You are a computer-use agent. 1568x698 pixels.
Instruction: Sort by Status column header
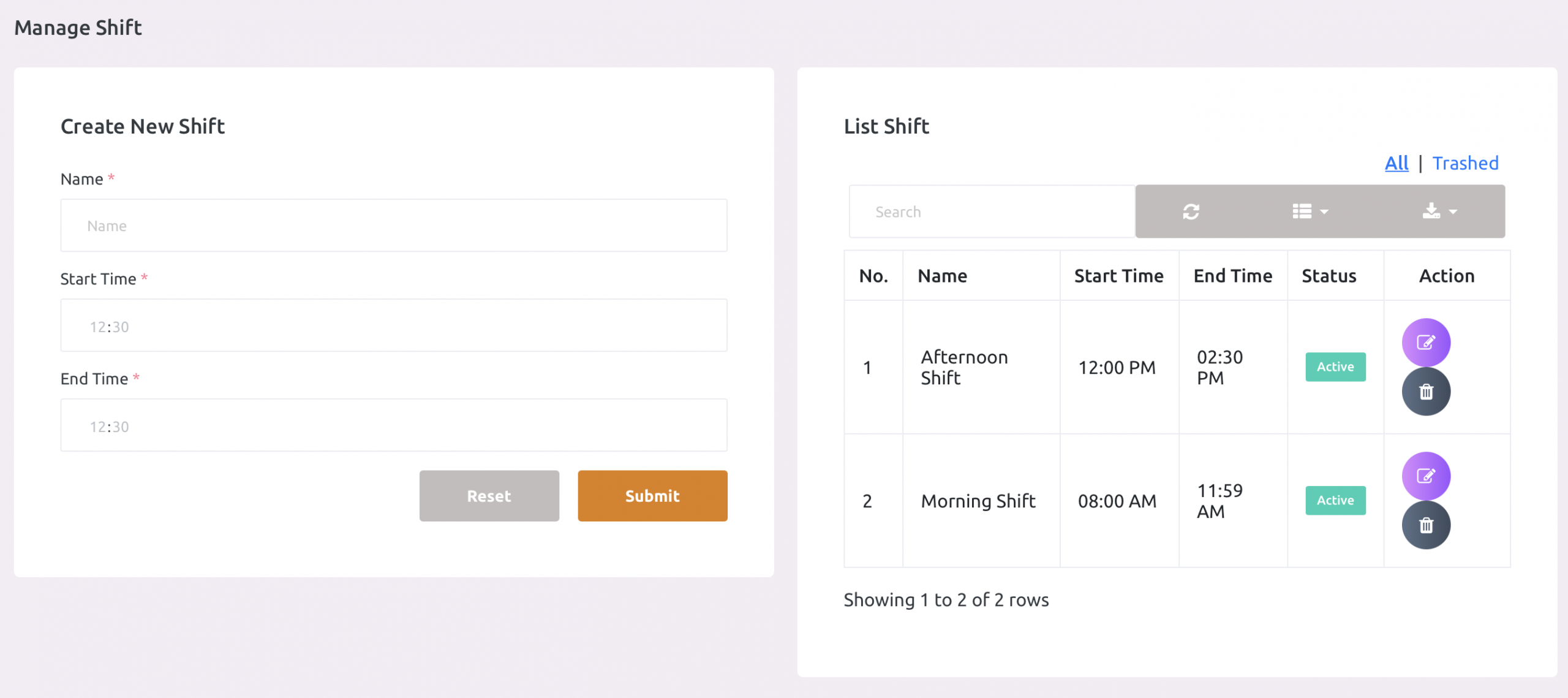coord(1329,276)
